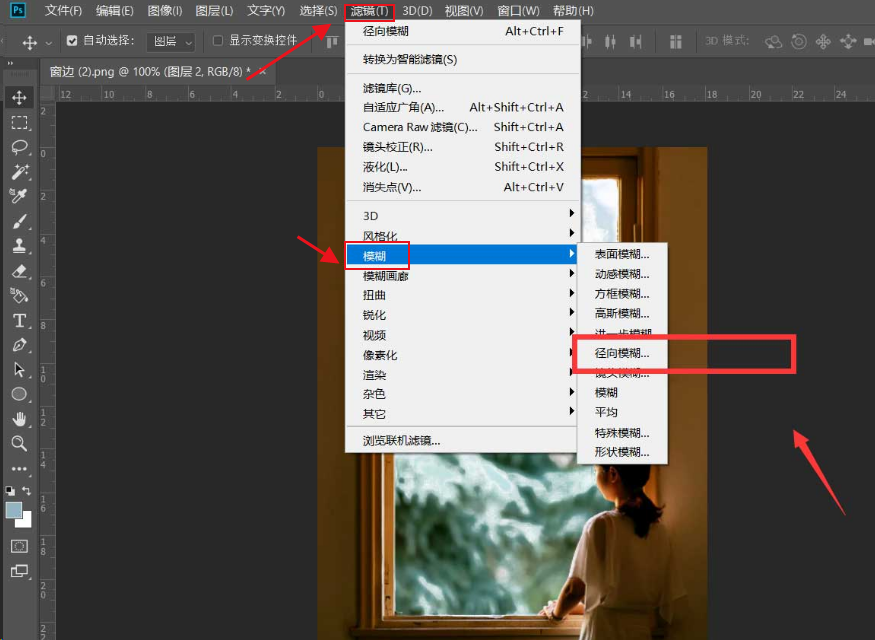Select the Pen tool
875x640 pixels.
(21, 343)
